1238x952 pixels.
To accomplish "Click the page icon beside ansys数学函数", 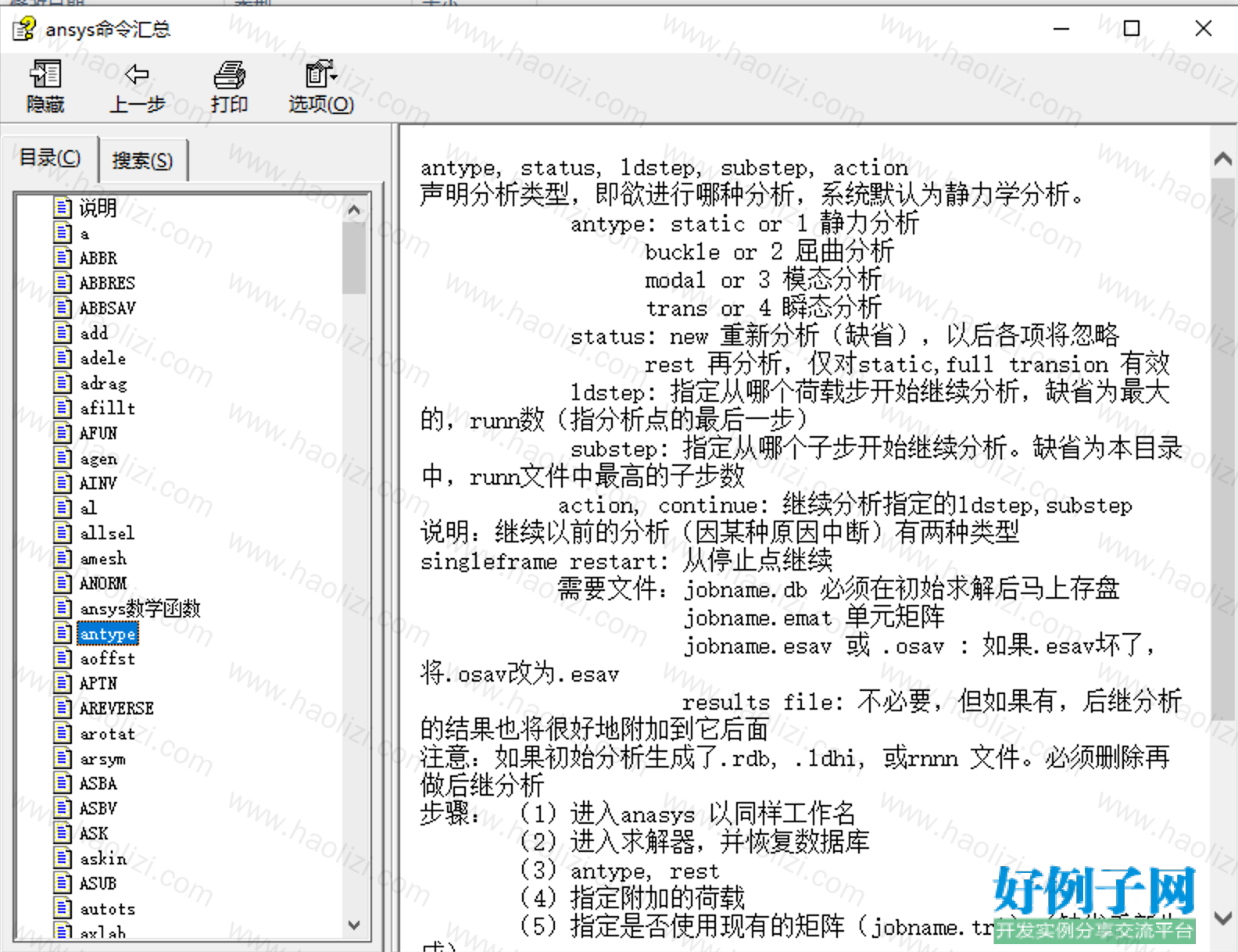I will (63, 607).
